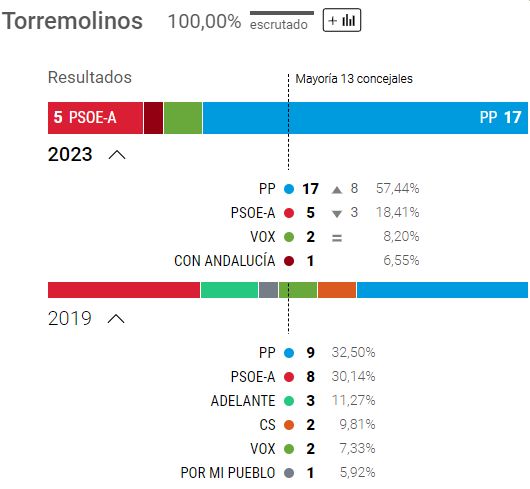This screenshot has width=530, height=489.
Task: Select the green VOX segment in 2023 bar
Action: (x=183, y=118)
